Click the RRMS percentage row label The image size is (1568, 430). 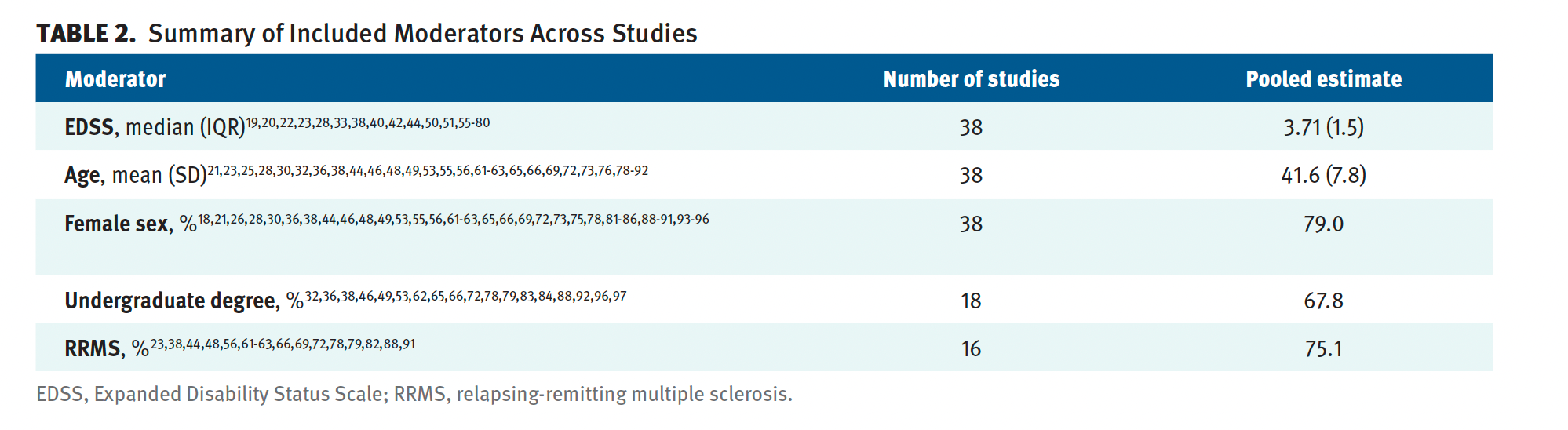tap(107, 348)
